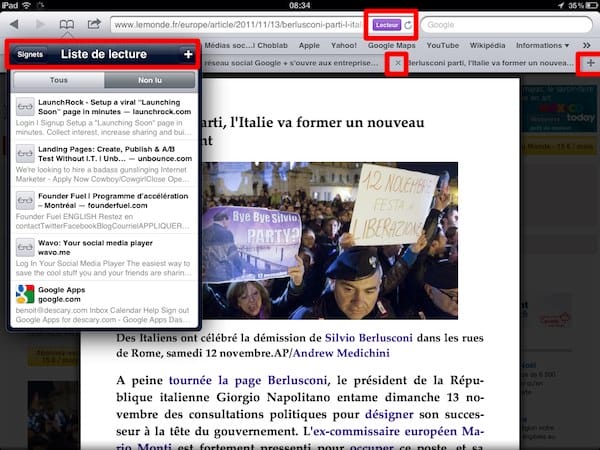Reload the page with the refresh icon

(407, 24)
